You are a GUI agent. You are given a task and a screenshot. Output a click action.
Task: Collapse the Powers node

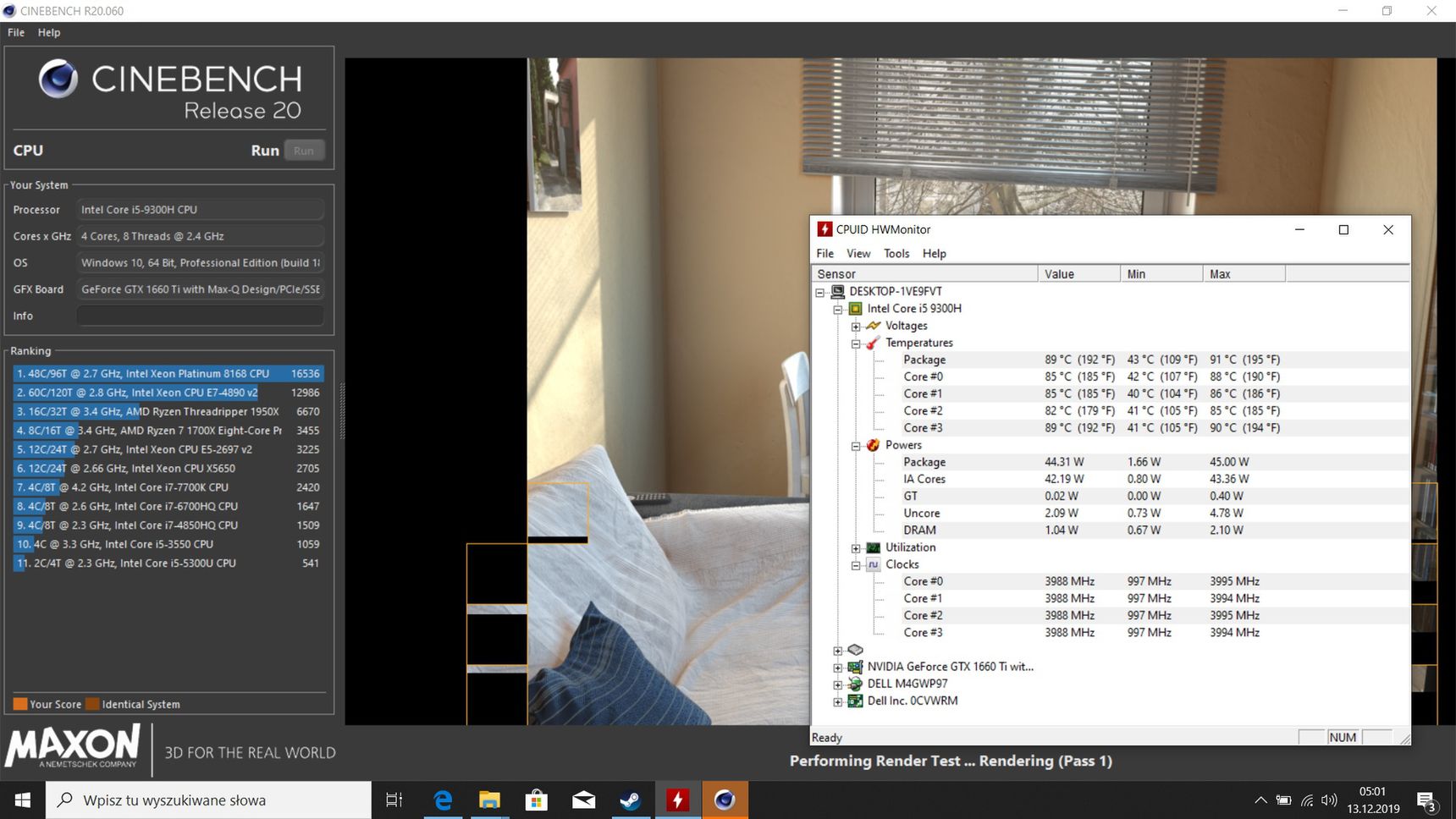[x=856, y=446]
